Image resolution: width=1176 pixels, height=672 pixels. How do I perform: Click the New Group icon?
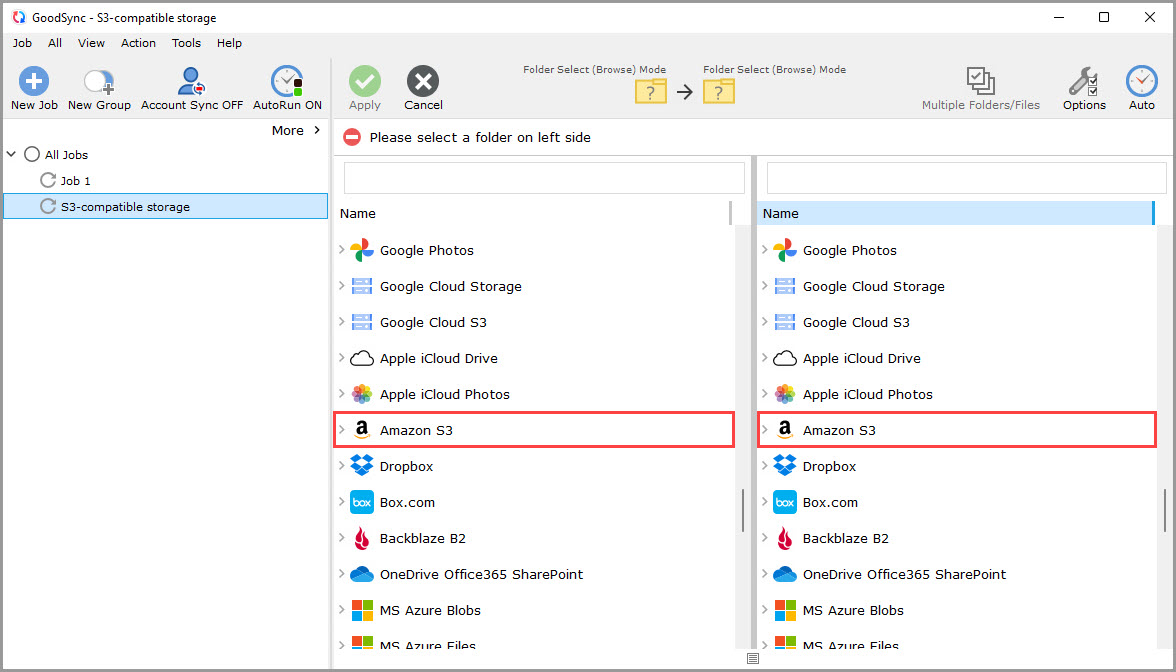99,81
